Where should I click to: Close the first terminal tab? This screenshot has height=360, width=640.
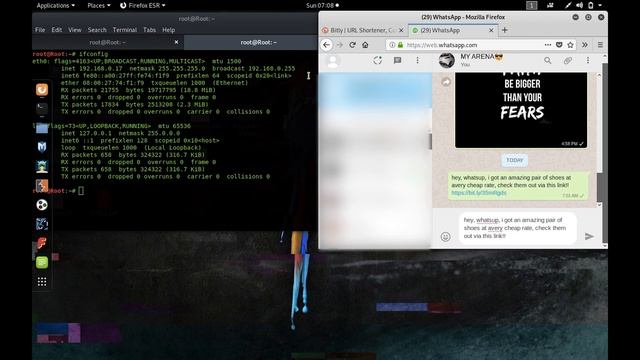176,42
